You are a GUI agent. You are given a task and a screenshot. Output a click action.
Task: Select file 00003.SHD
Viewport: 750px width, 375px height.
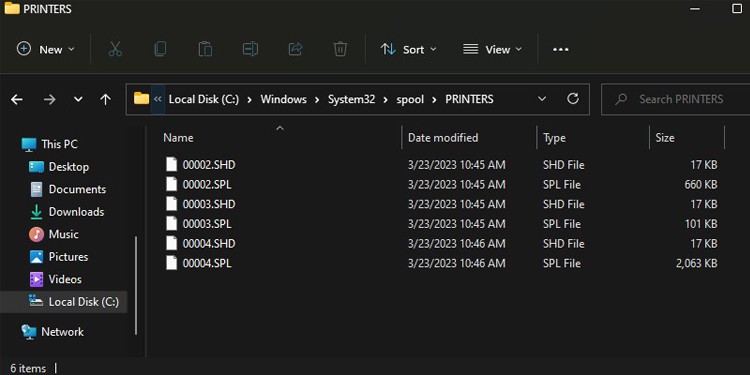209,204
